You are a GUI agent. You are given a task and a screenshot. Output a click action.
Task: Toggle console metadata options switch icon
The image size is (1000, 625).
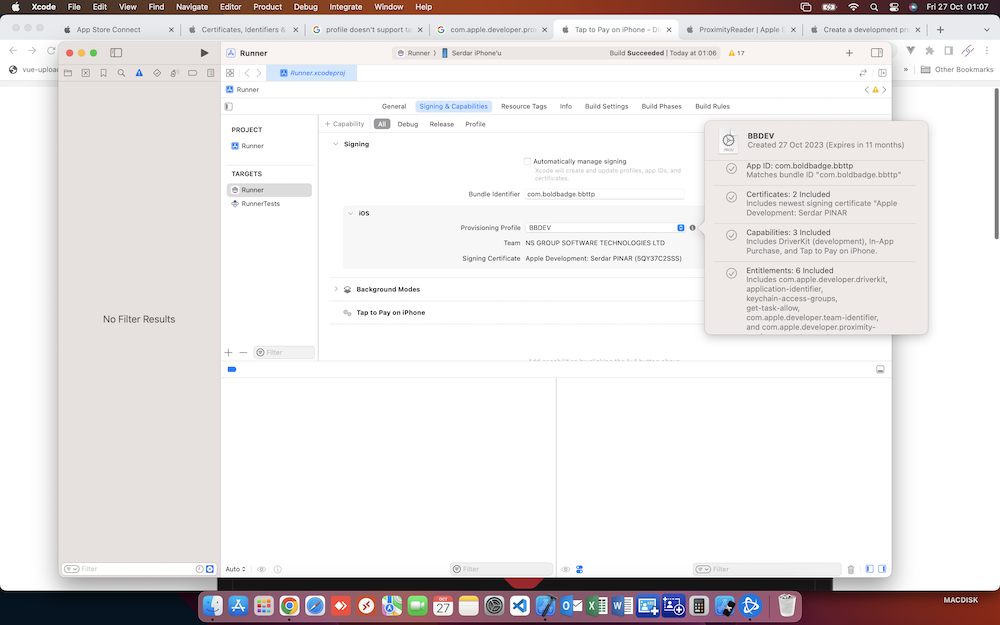pyautogui.click(x=580, y=569)
